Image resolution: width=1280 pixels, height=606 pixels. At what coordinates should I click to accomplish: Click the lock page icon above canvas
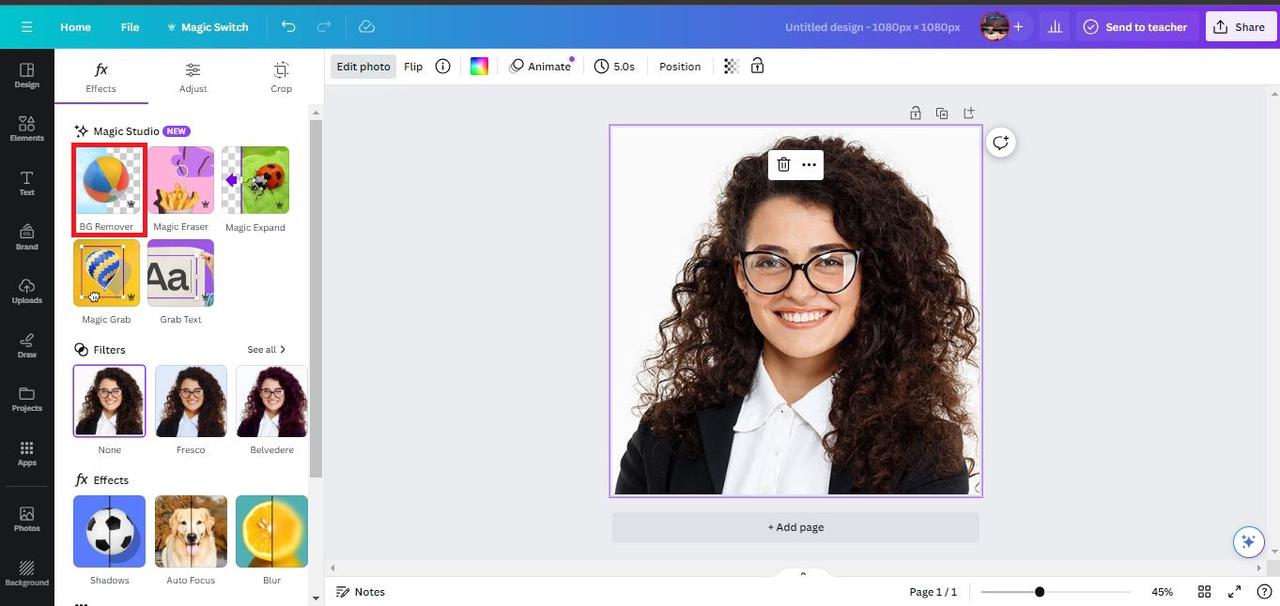tap(915, 113)
